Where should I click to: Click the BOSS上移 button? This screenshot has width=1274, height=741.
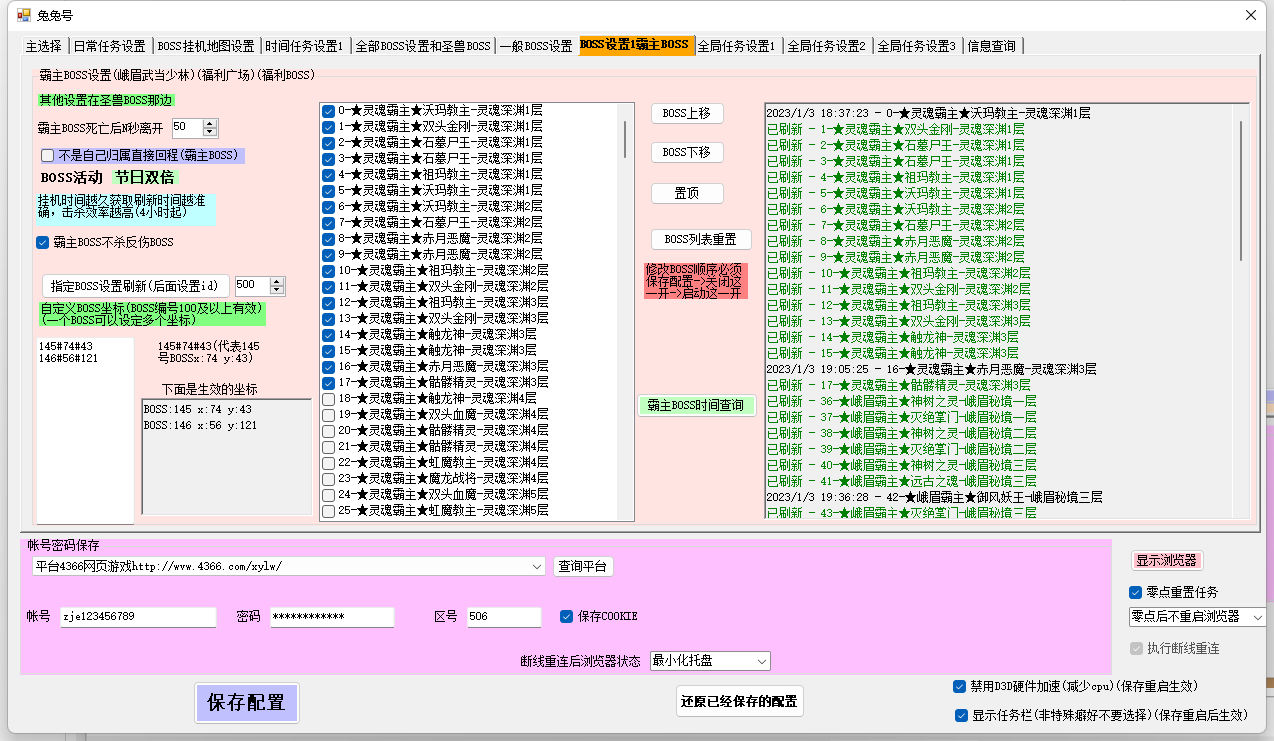687,114
